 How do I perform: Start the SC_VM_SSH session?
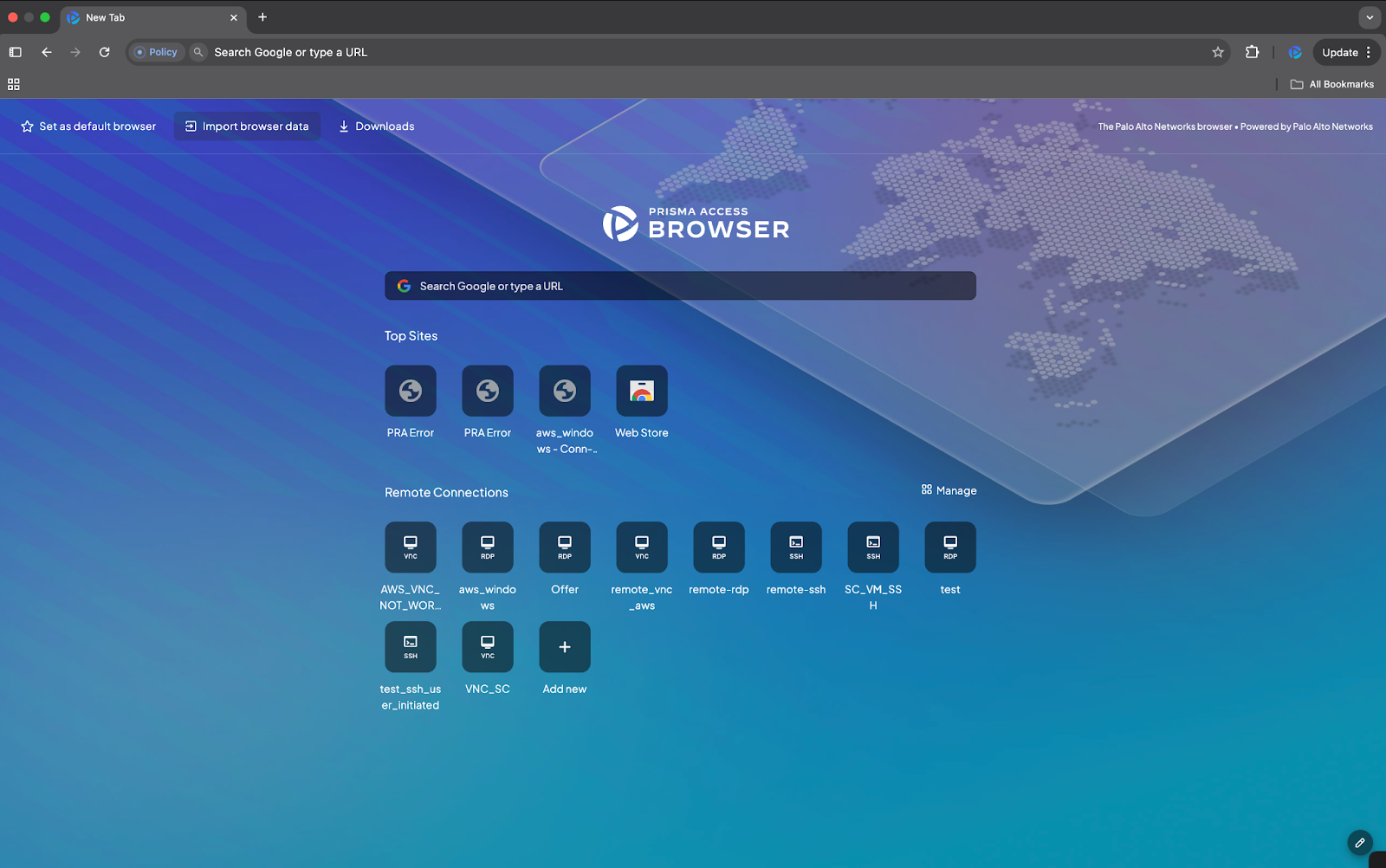tap(872, 547)
